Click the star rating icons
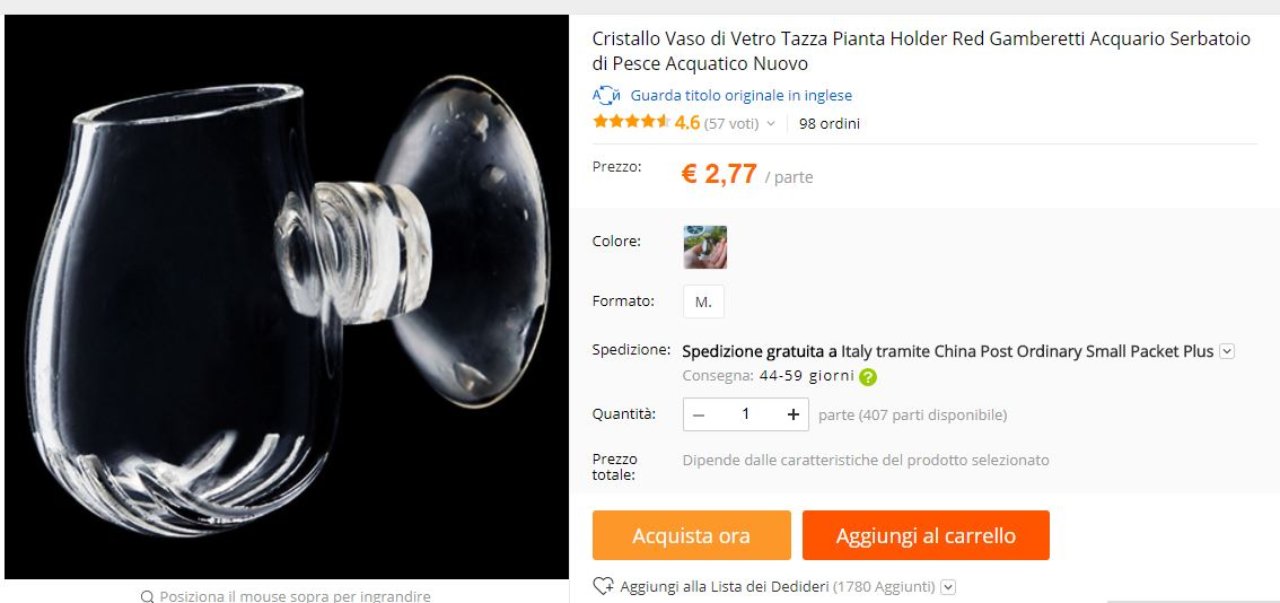This screenshot has width=1280, height=603. coord(631,122)
